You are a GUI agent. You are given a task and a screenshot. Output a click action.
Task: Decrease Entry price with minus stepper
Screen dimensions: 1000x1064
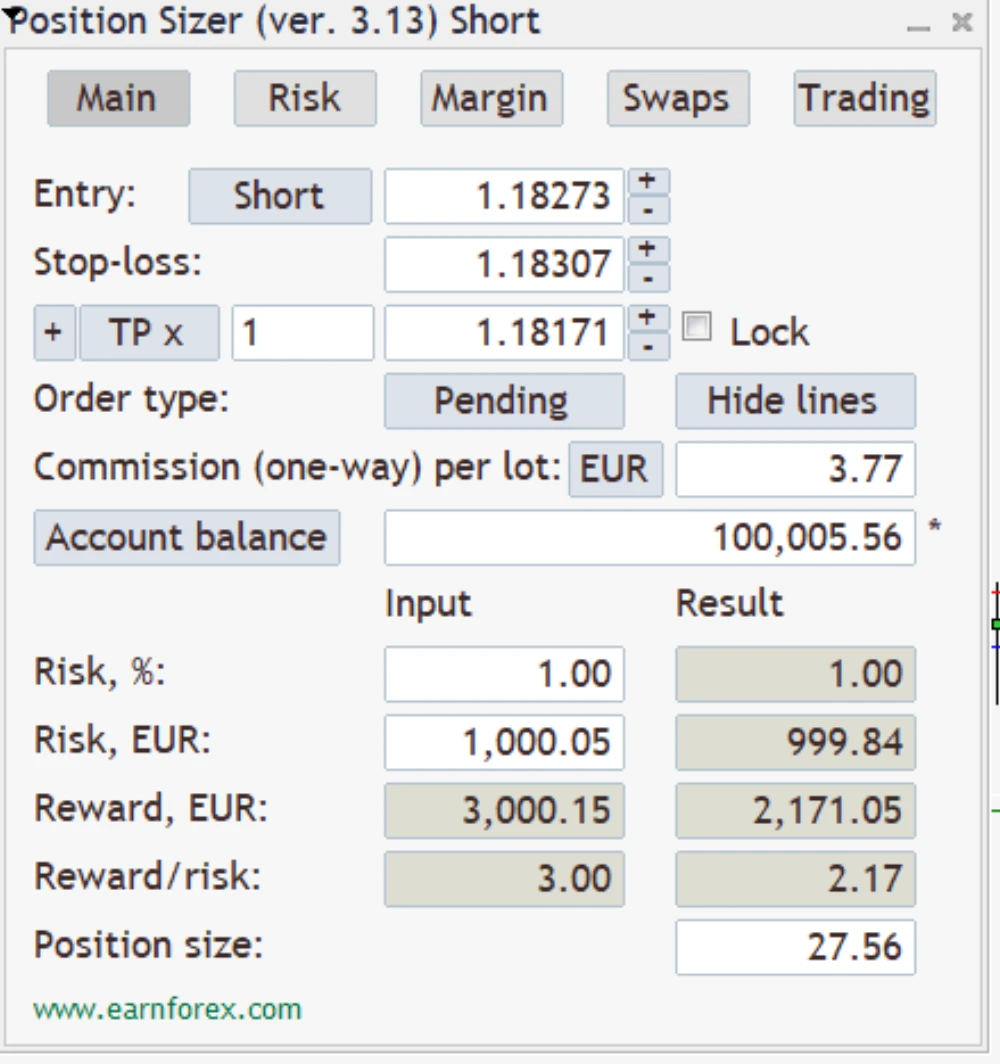click(x=648, y=210)
